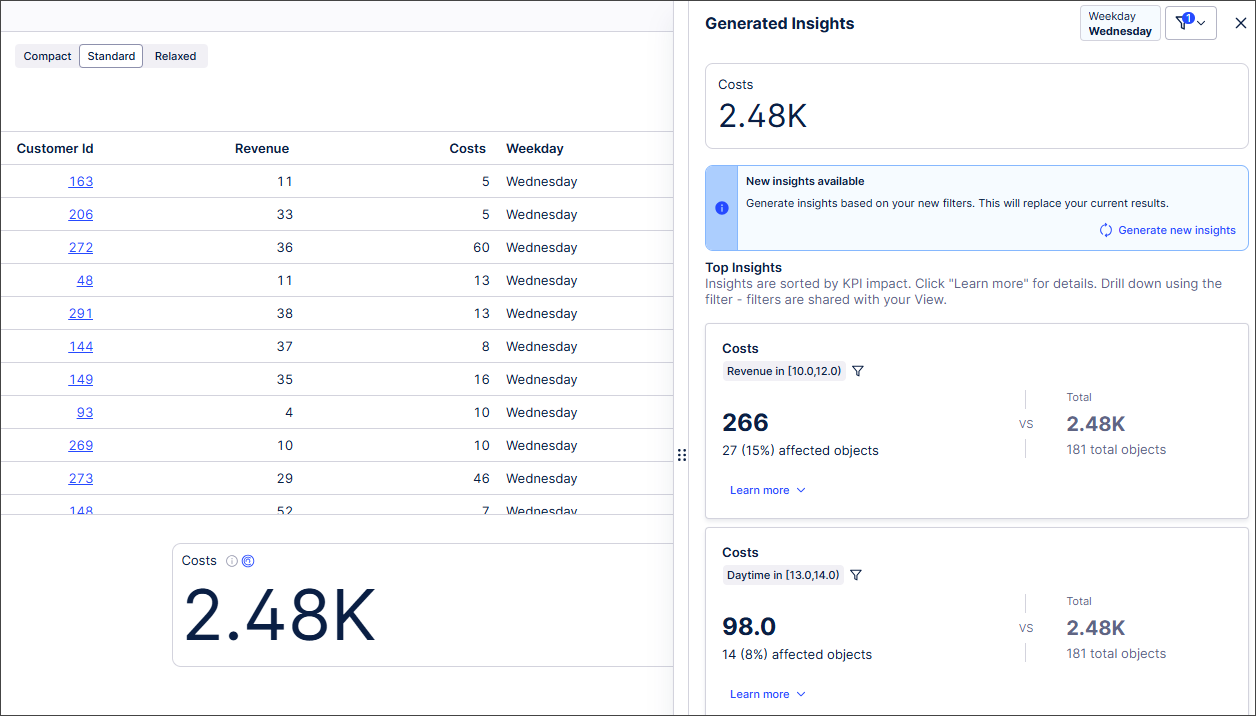Screen dimensions: 1256x716
Task: Click the filter icon on the Daytime chip
Action: pos(856,575)
